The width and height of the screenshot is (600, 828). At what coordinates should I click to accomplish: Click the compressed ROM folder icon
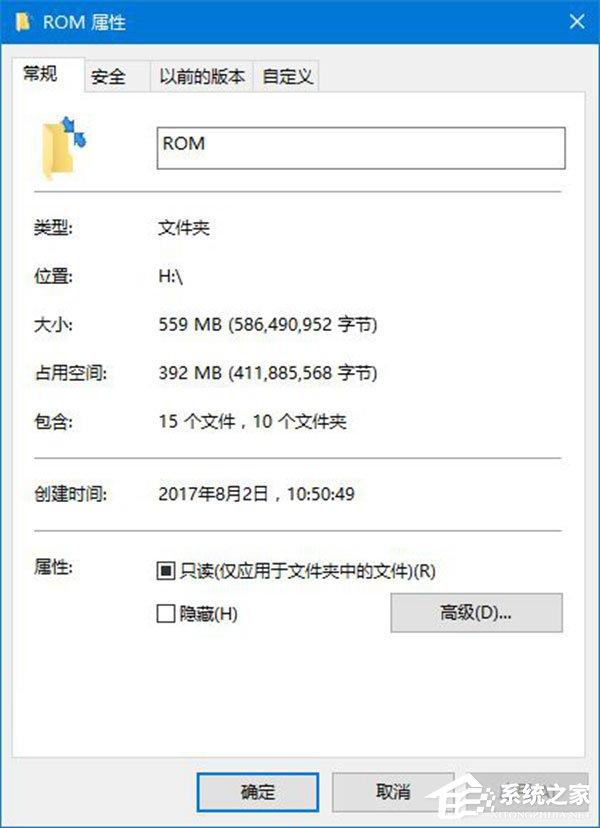(64, 148)
